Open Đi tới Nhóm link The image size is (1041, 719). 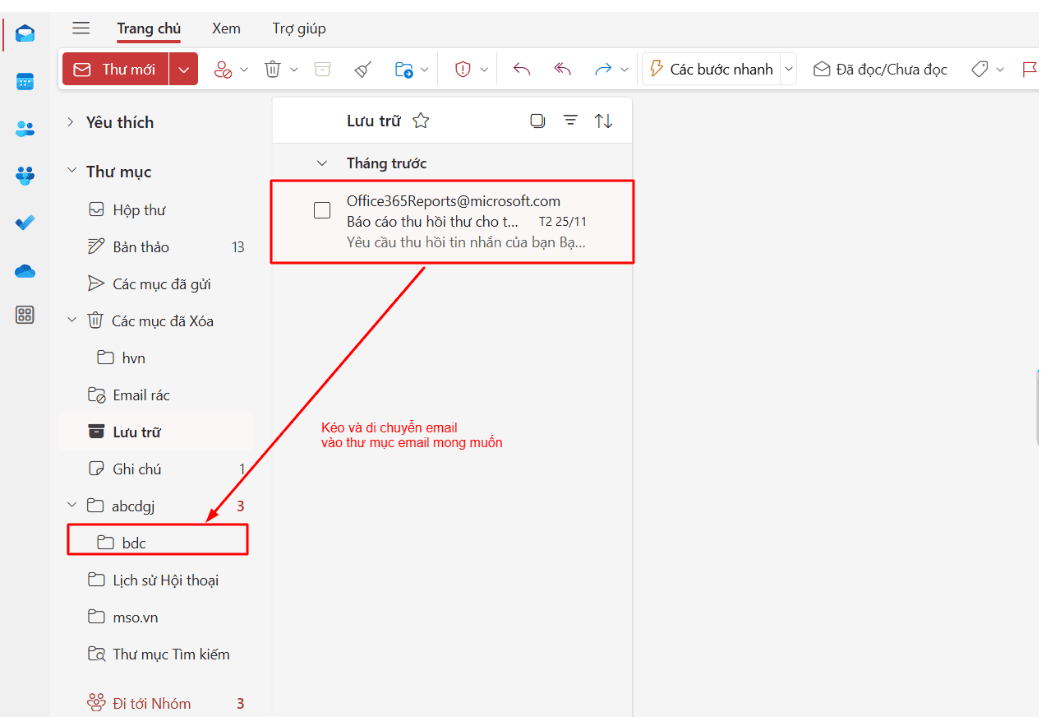[151, 703]
